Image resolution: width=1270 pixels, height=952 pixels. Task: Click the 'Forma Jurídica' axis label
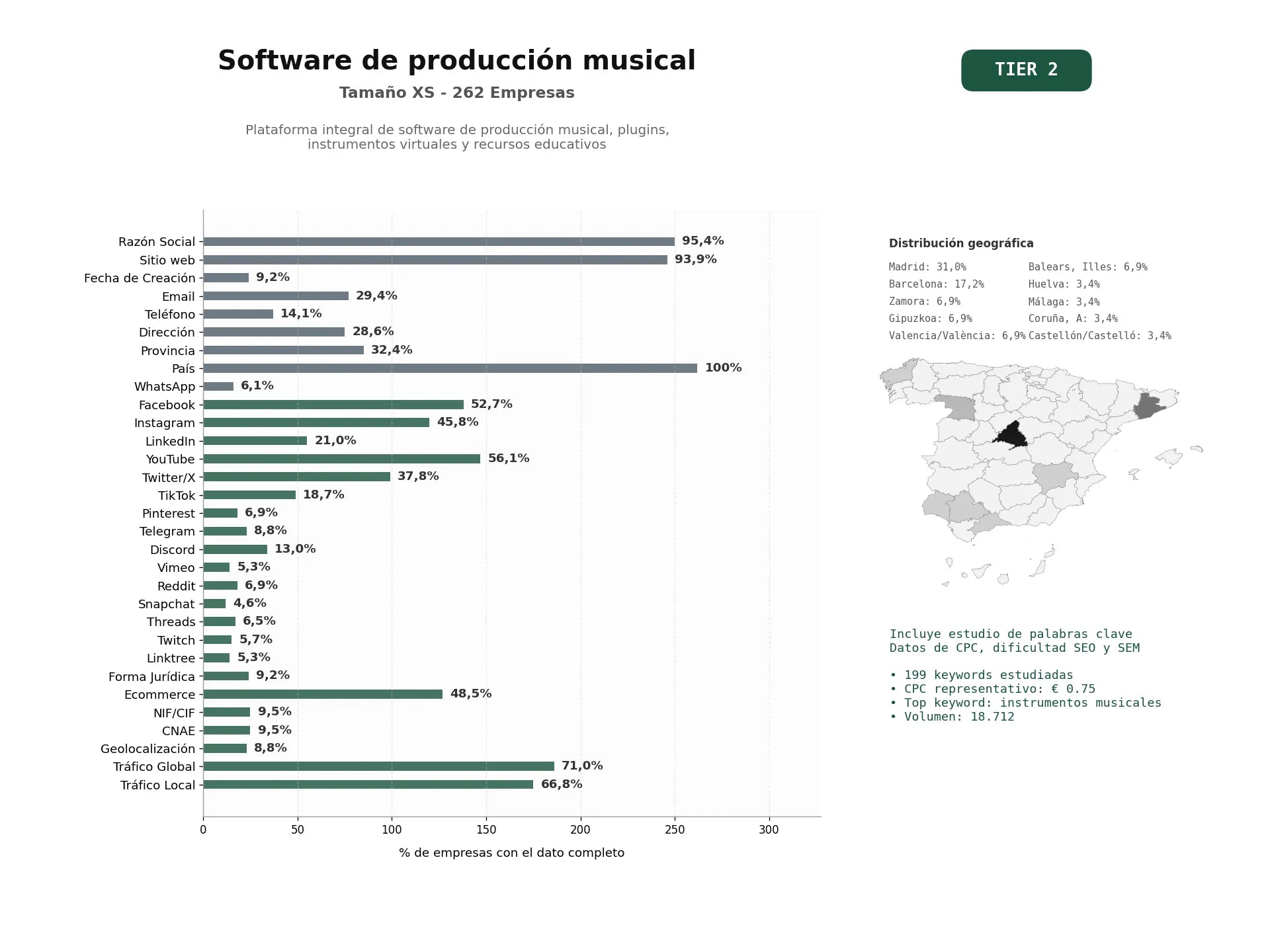pos(152,677)
